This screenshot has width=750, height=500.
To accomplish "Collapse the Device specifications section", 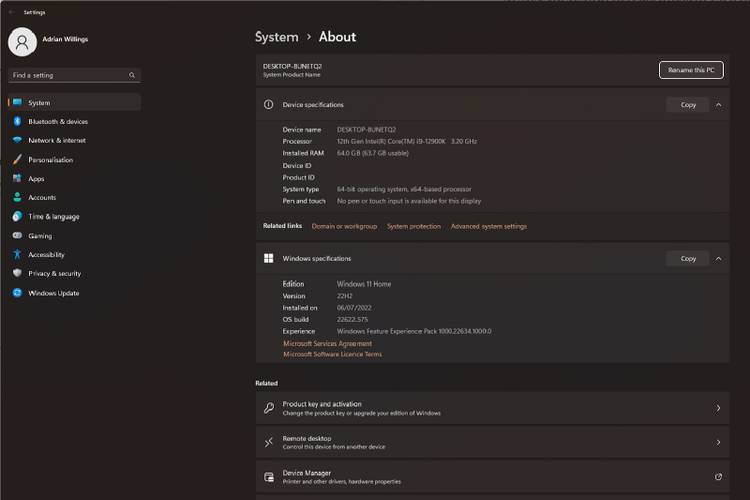I will pos(718,104).
